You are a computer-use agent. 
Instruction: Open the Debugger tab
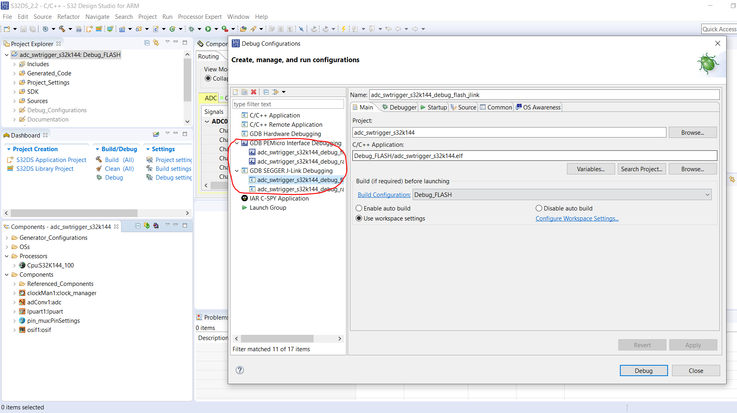click(399, 107)
